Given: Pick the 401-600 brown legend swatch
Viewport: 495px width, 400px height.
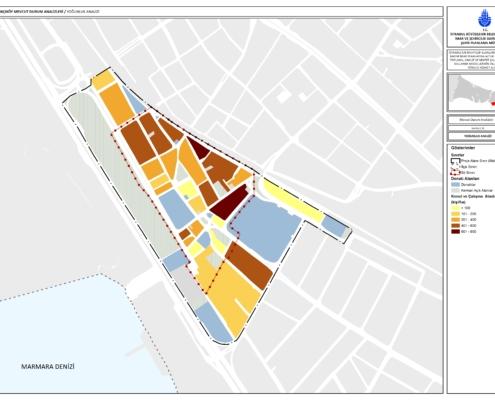Looking at the screenshot, I should click(x=455, y=226).
